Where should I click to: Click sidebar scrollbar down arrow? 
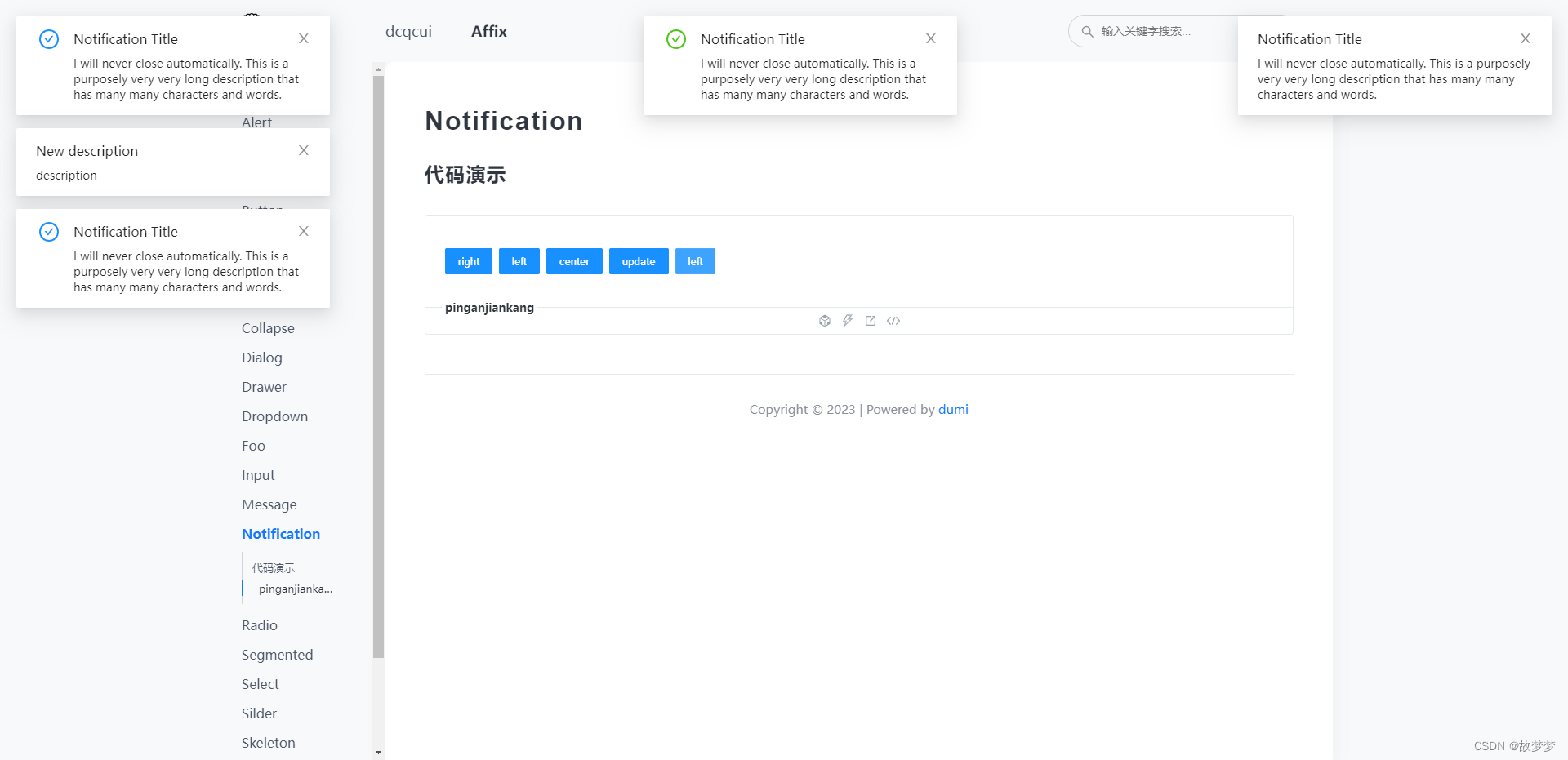click(378, 752)
